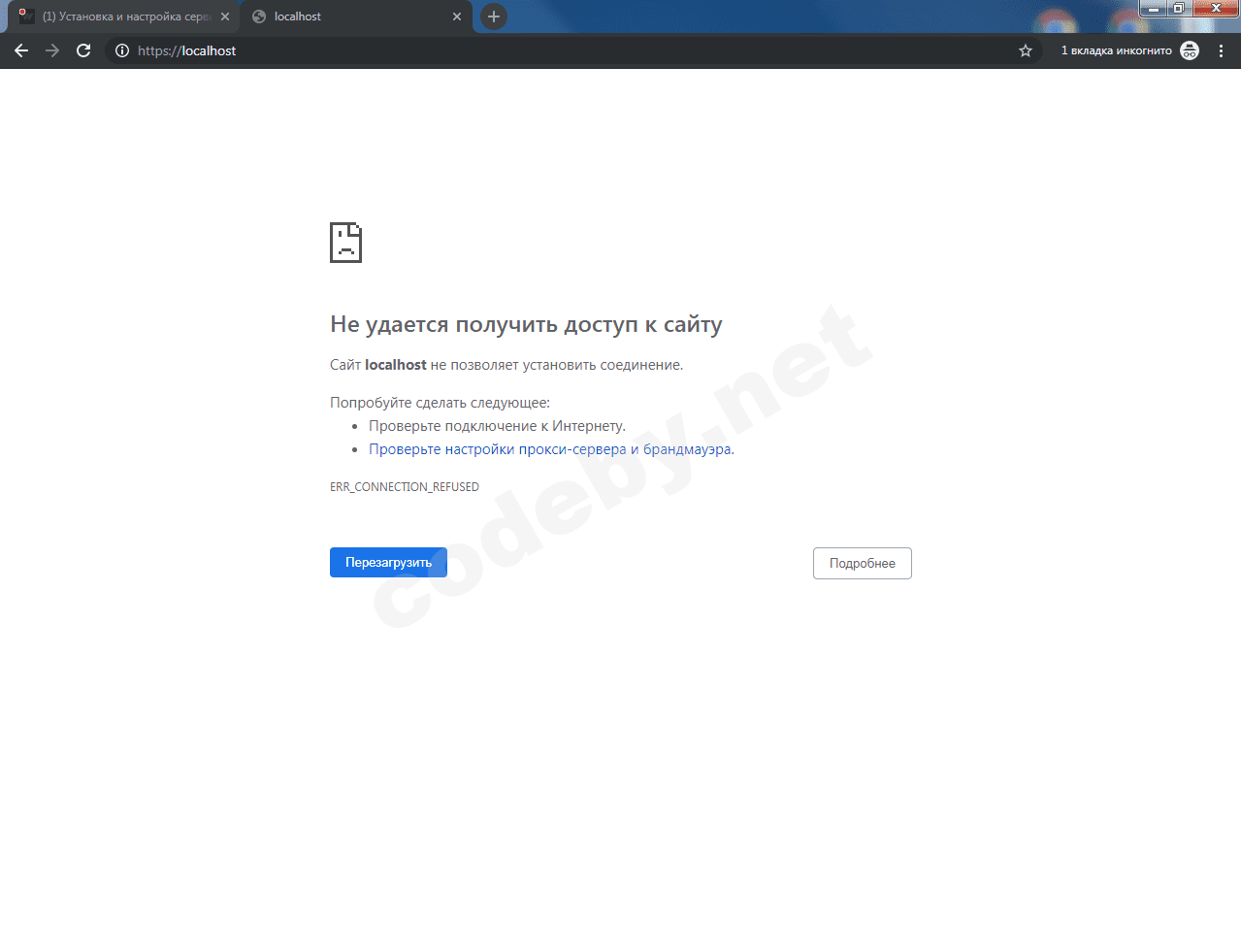Screen dimensions: 1241x952
Task: Bookmark this page with the star icon
Action: (x=1026, y=50)
